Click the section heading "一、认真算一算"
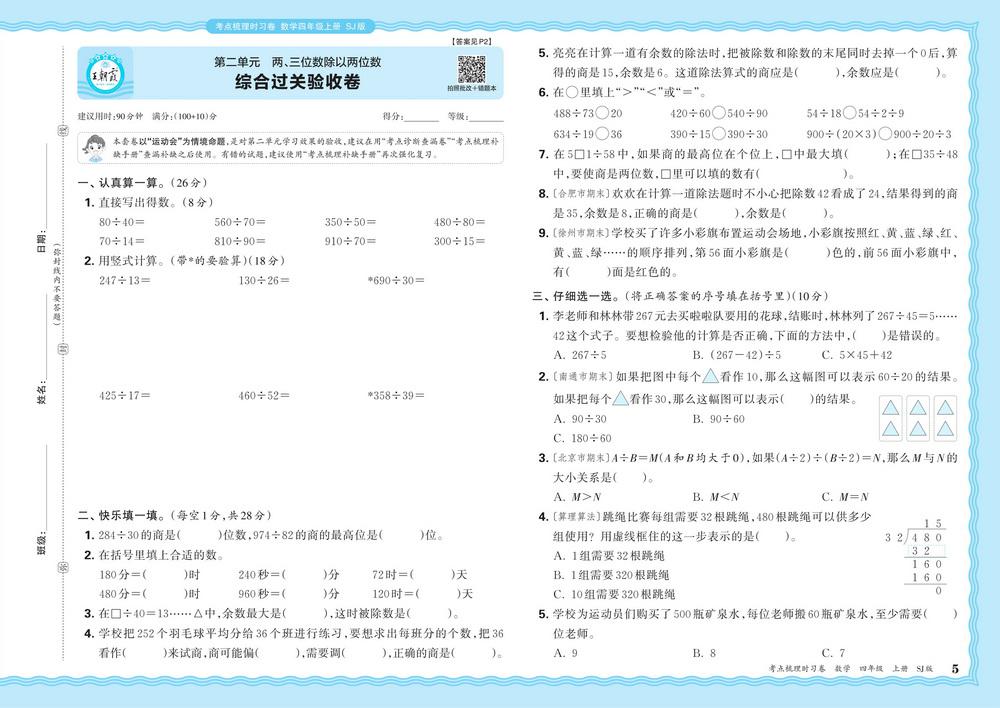This screenshot has width=1000, height=708. (119, 182)
